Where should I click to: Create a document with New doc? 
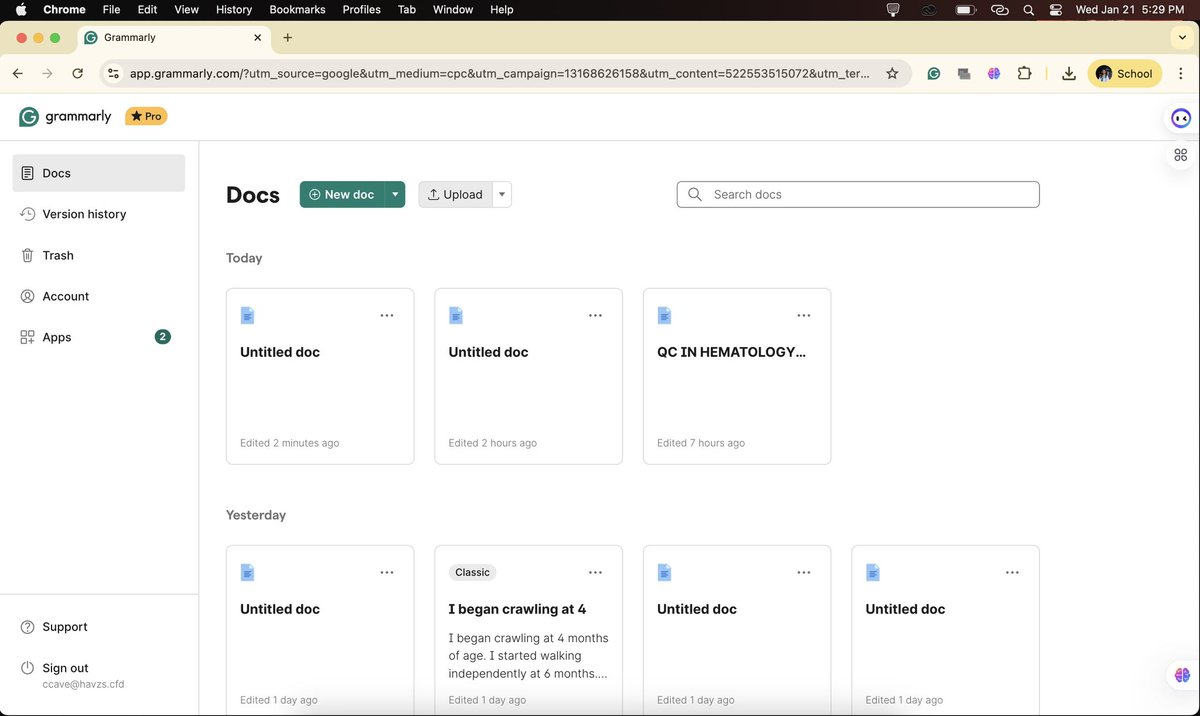pos(342,194)
